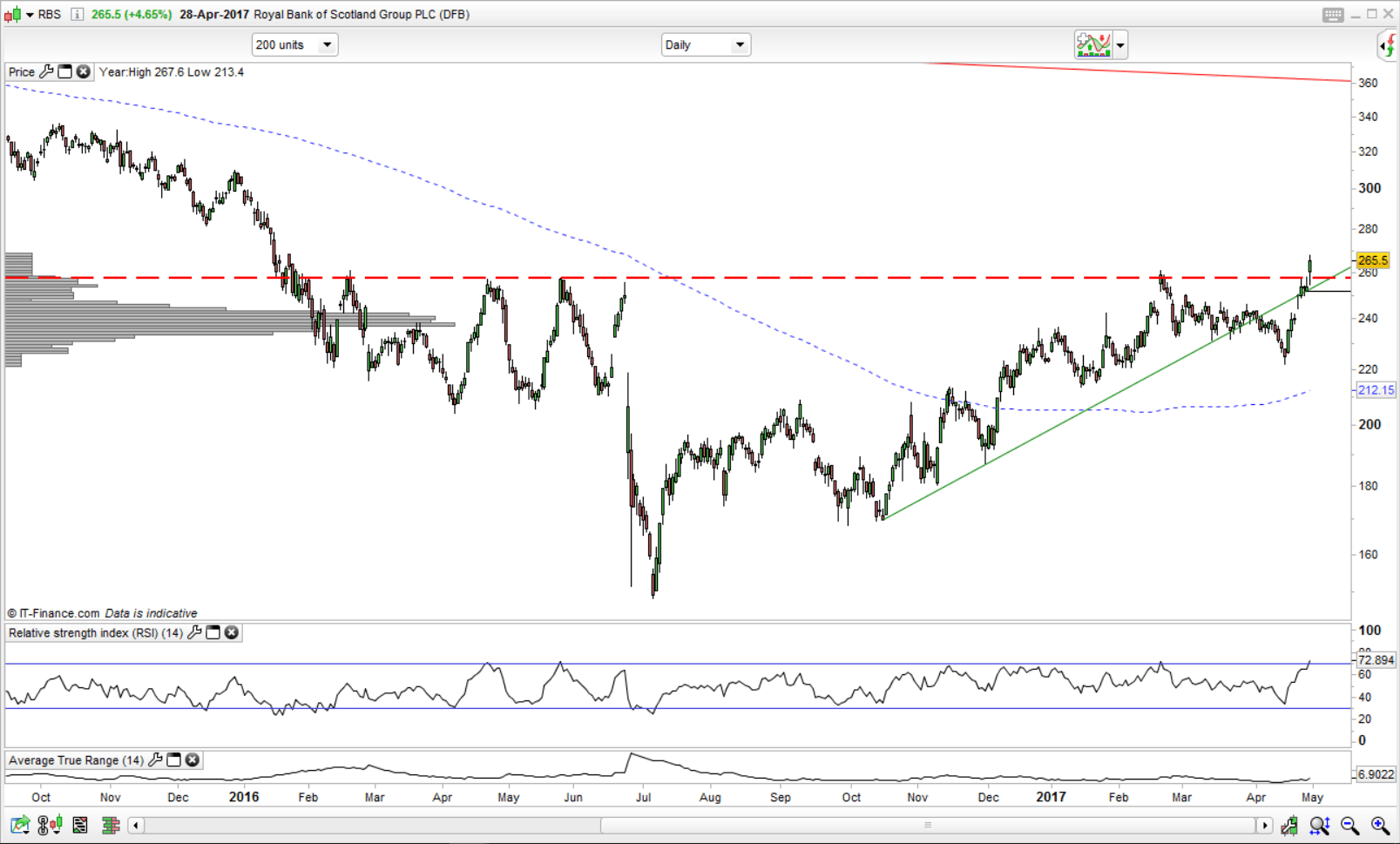
Task: Toggle window mode of the Price panel
Action: click(64, 71)
